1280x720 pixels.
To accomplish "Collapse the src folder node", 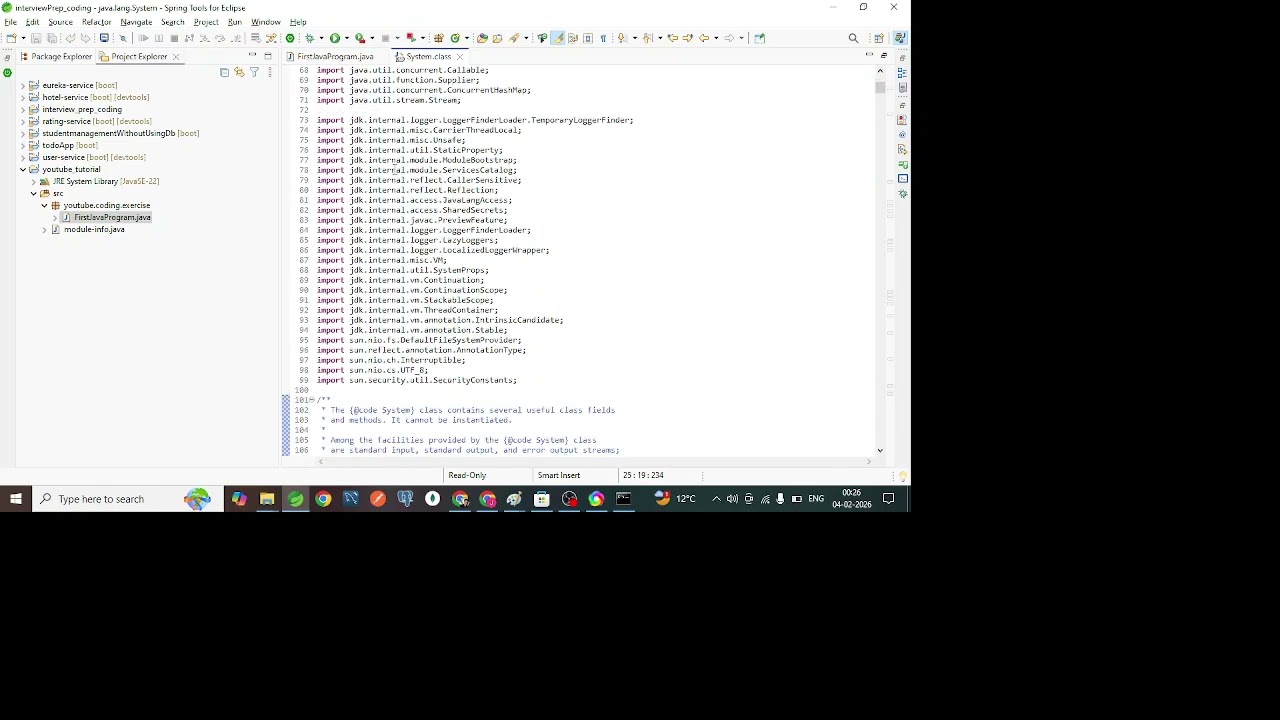I will 33,193.
